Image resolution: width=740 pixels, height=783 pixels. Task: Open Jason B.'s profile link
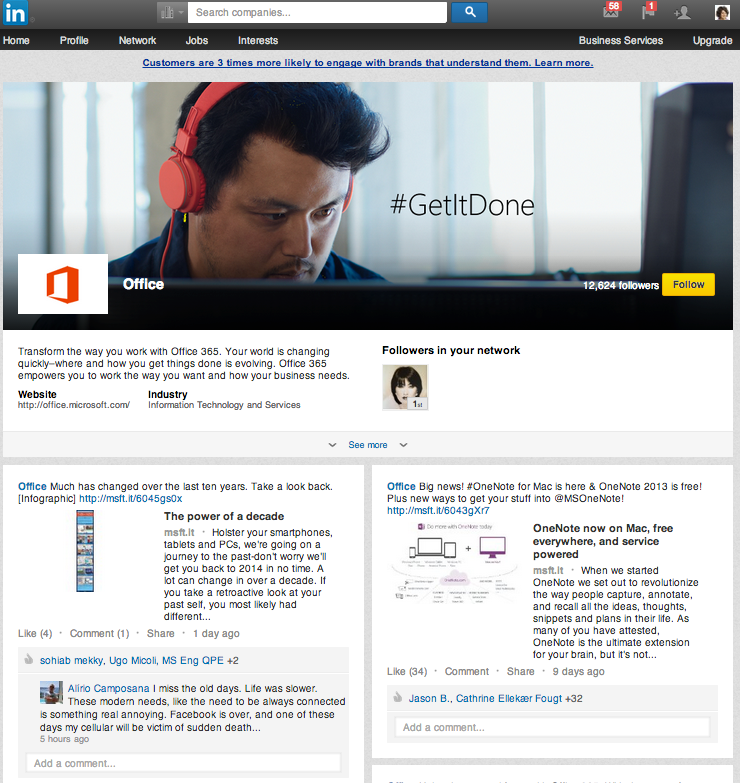pos(429,699)
